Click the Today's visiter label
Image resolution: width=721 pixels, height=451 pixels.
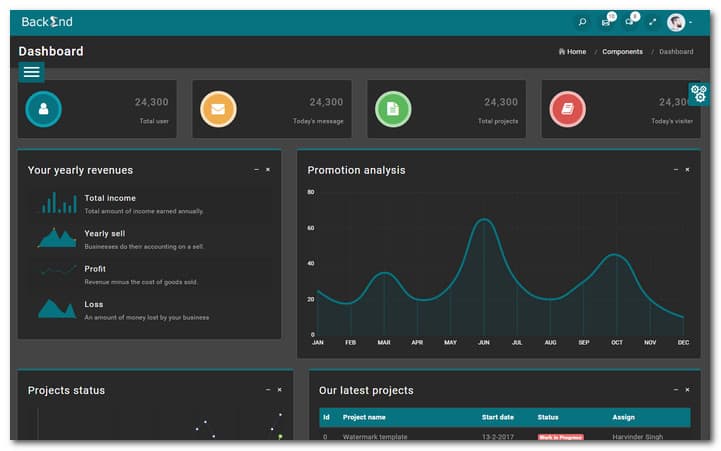click(672, 121)
